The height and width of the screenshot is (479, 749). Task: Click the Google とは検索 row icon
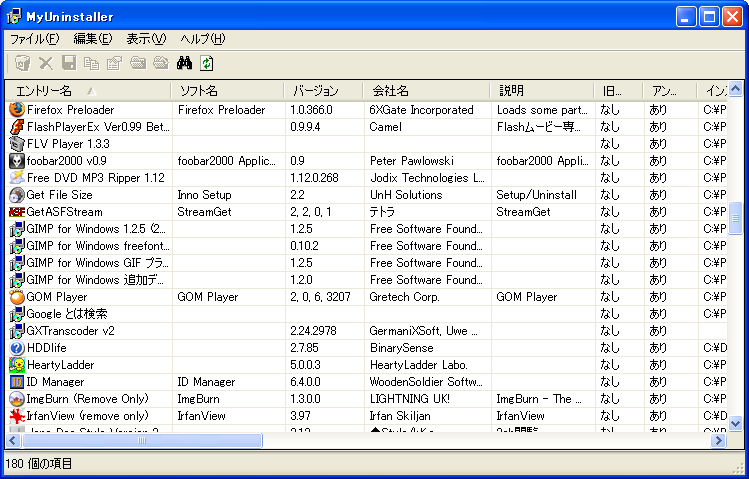pos(17,314)
